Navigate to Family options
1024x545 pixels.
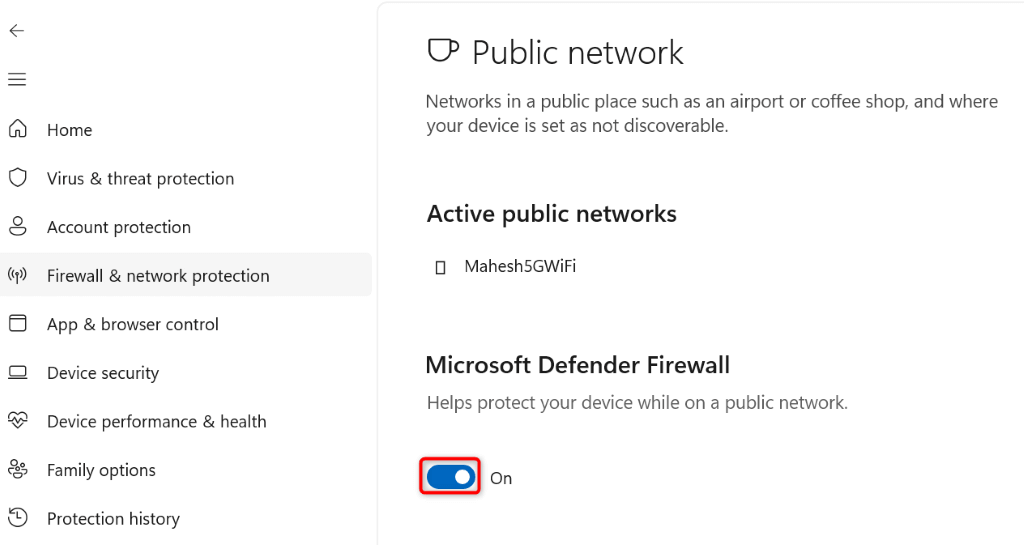coord(101,470)
